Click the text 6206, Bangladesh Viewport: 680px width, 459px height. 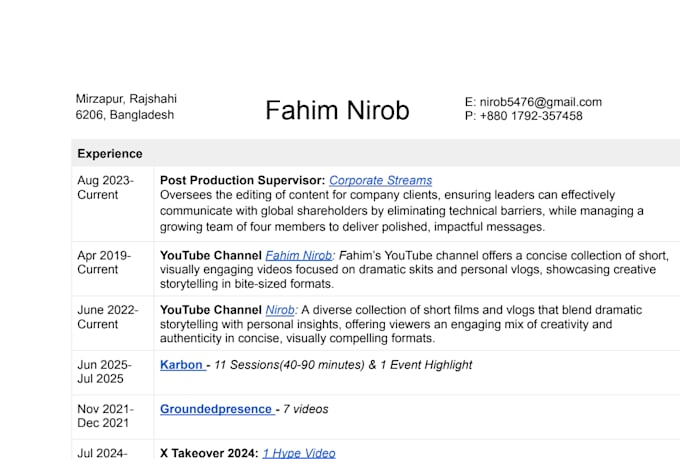click(125, 115)
